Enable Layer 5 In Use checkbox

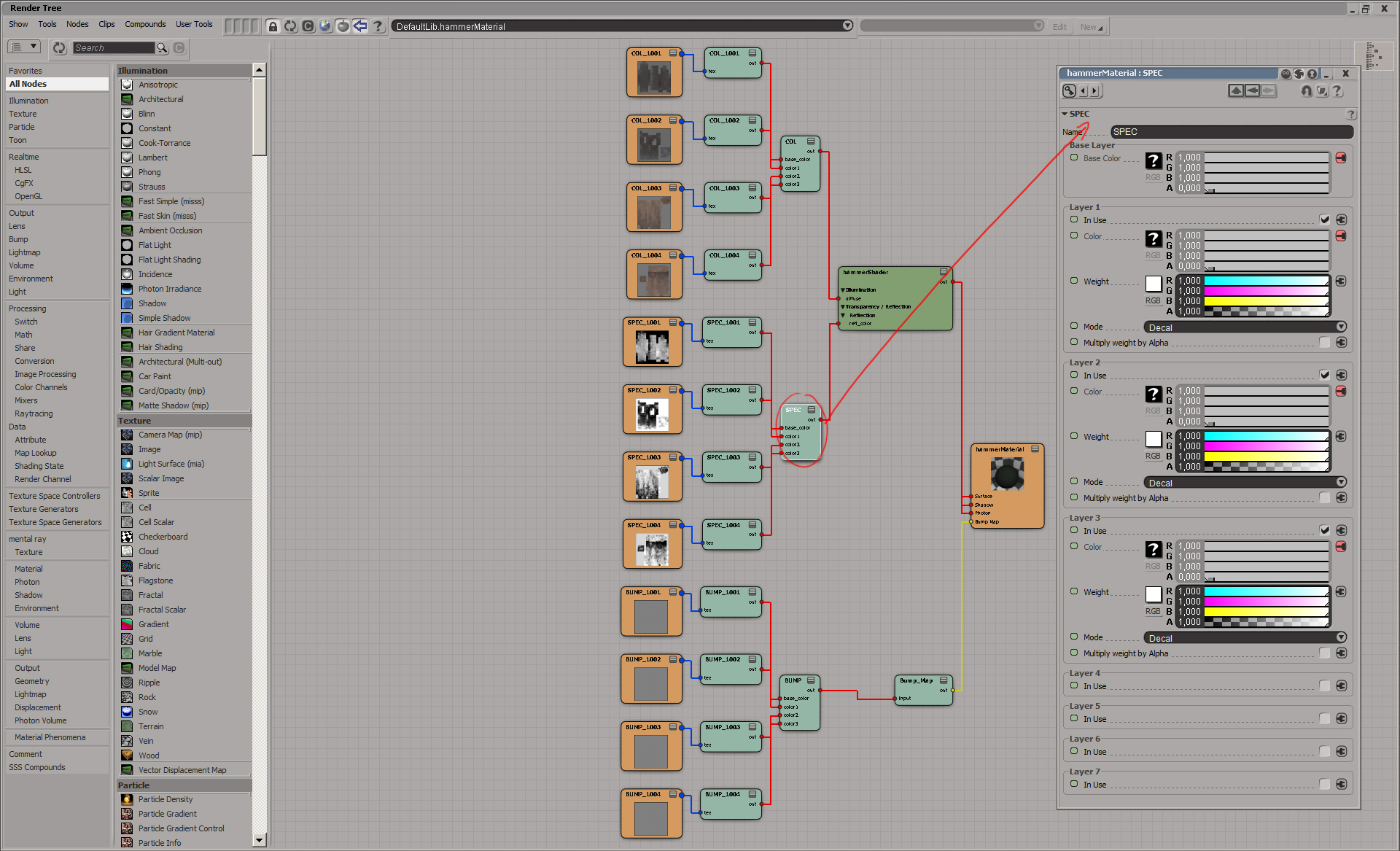click(1324, 719)
